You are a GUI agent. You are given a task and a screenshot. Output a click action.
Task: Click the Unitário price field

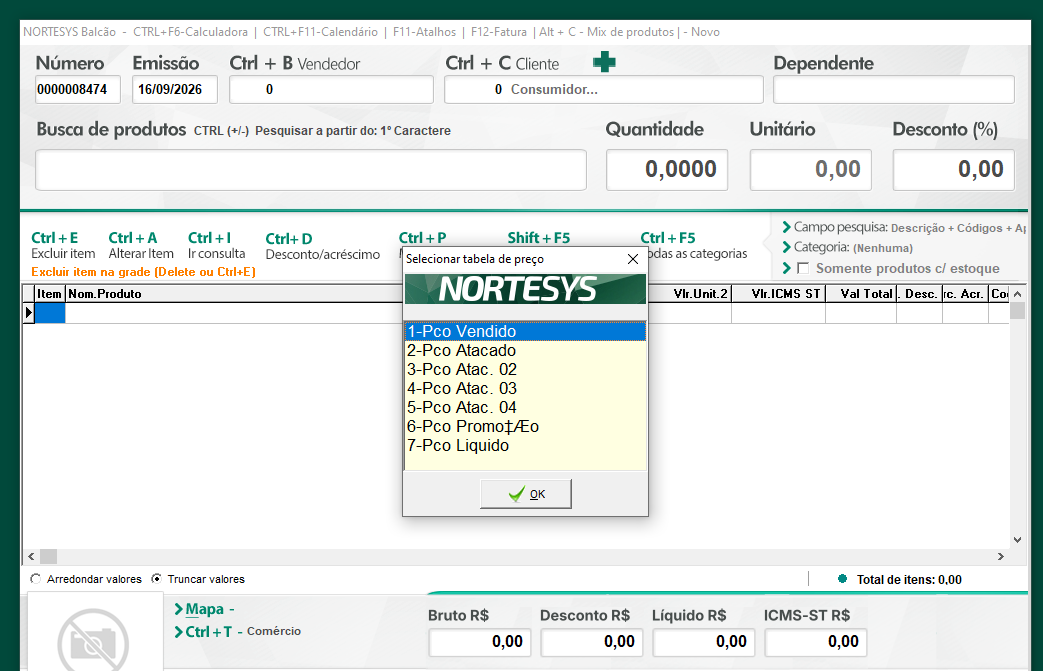pos(810,170)
